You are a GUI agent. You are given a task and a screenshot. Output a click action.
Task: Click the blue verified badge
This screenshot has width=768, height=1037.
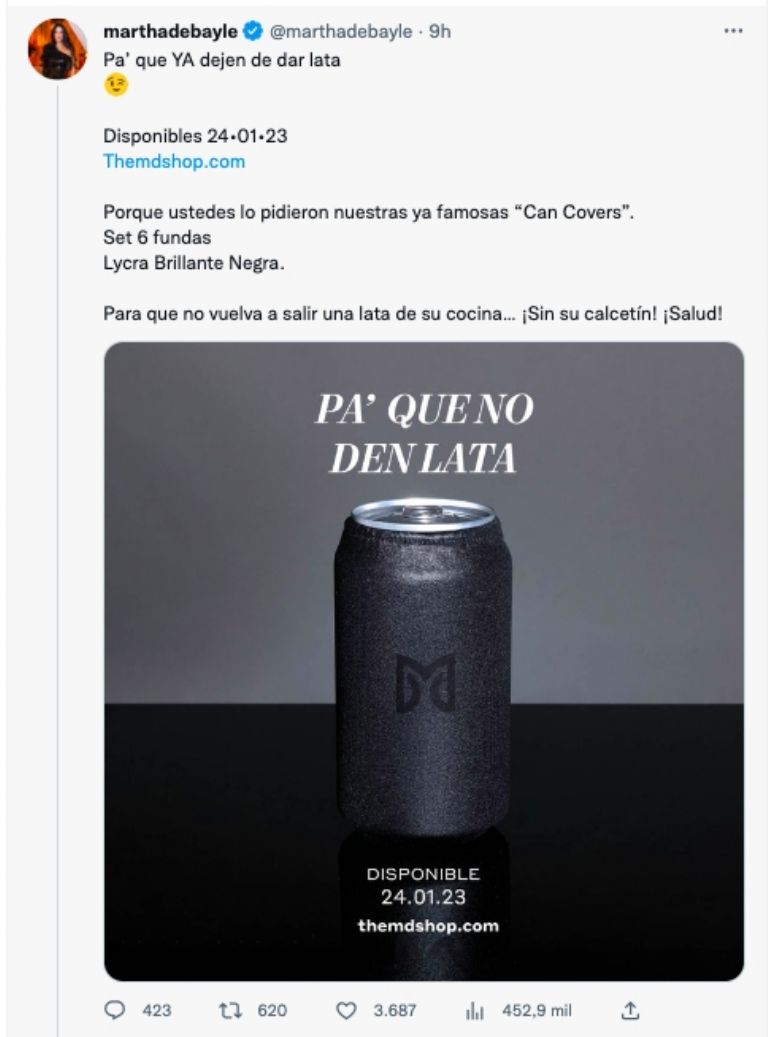tap(254, 32)
